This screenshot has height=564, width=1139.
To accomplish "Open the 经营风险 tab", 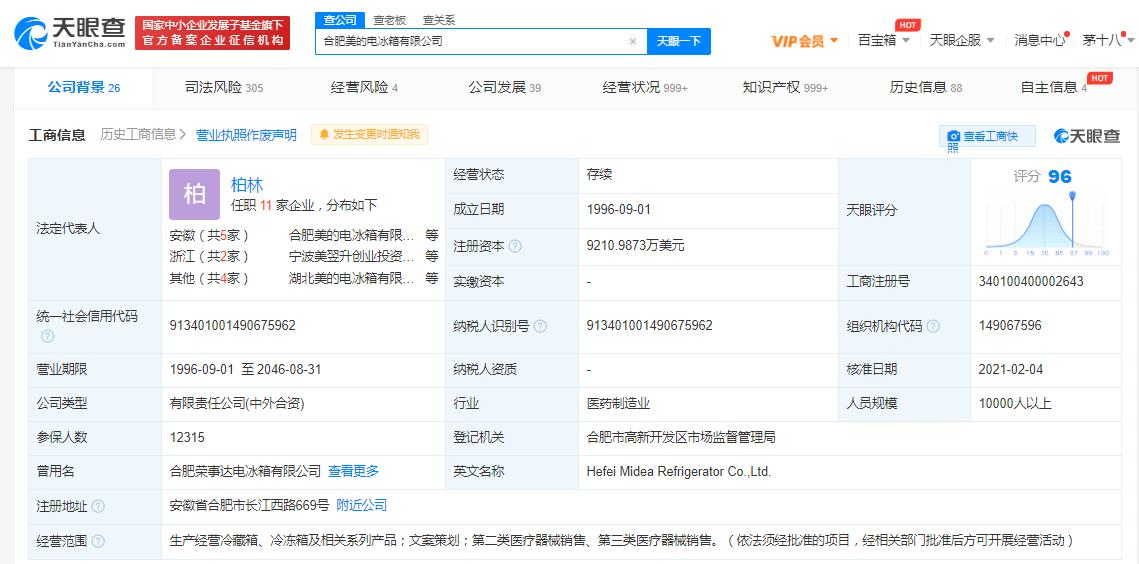I will point(364,88).
